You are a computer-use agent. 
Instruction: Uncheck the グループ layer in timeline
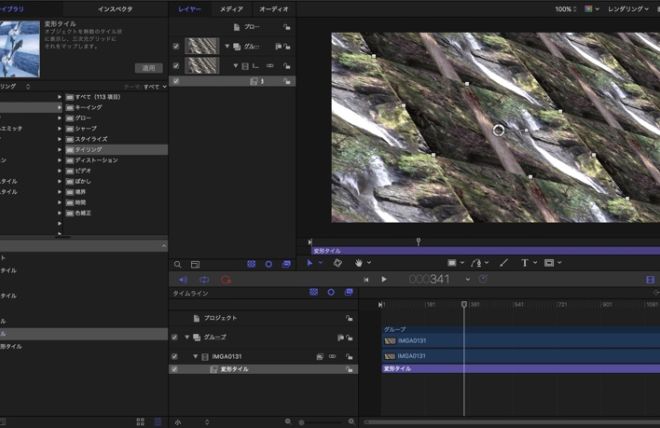point(175,338)
